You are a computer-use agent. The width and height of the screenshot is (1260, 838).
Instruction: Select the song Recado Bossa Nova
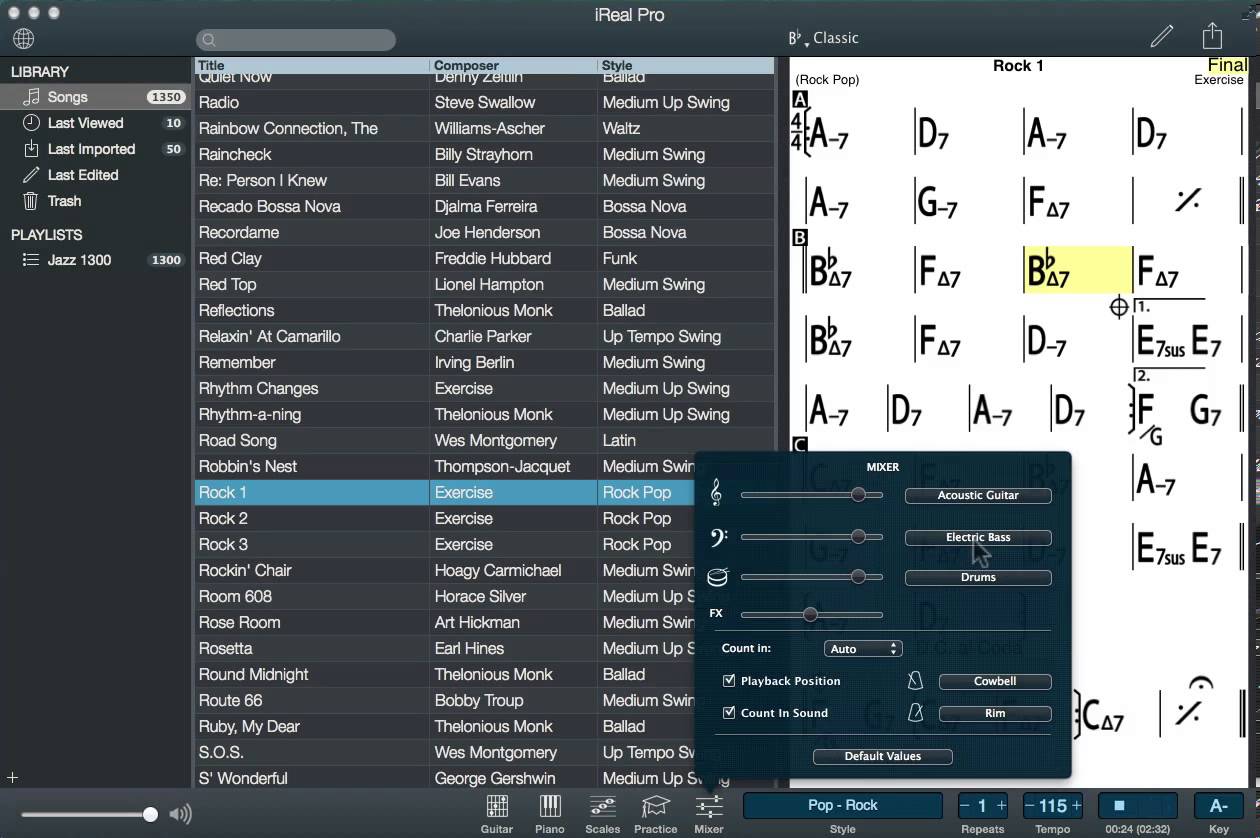click(485, 206)
